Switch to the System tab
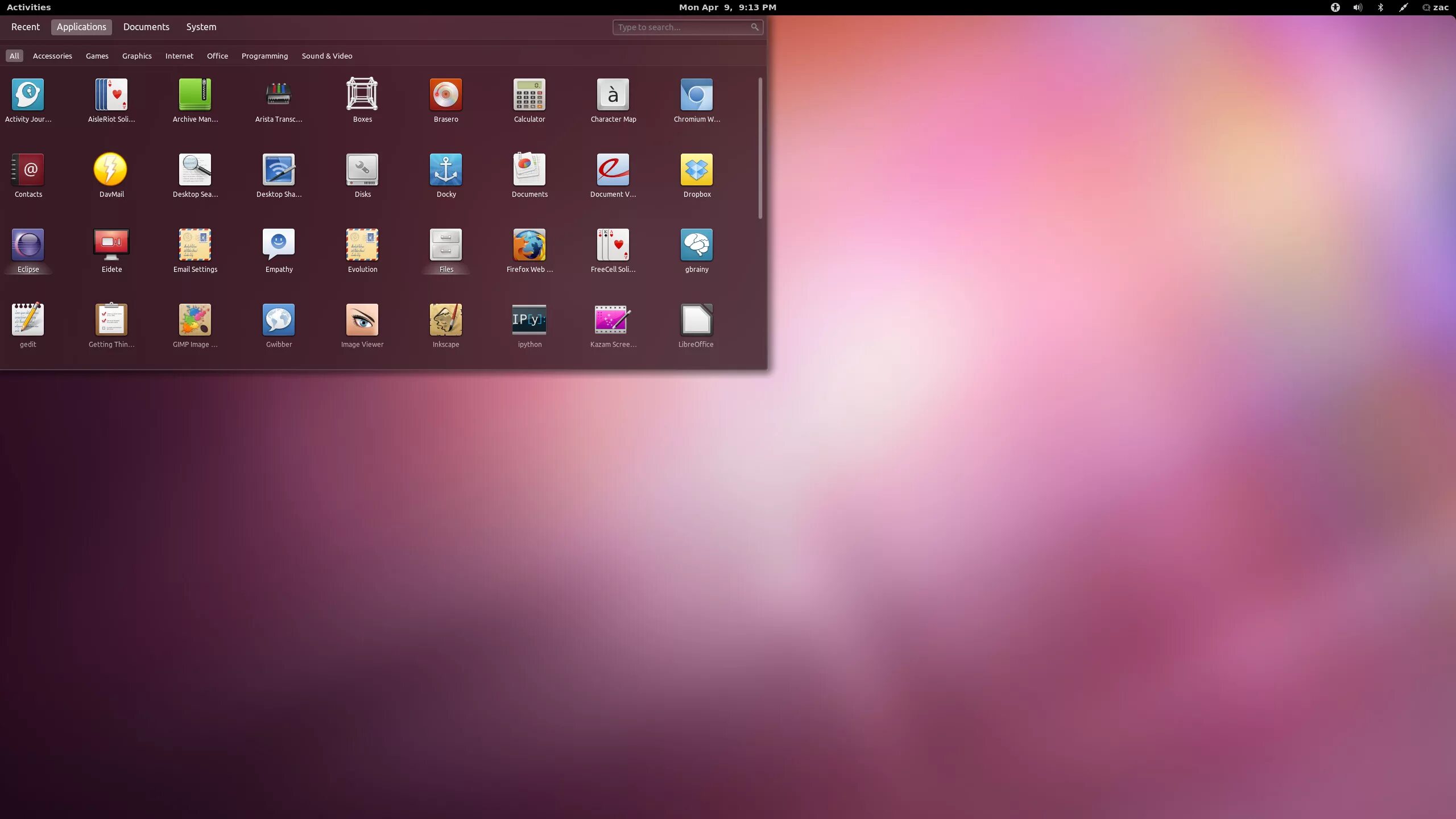1456x819 pixels. coord(201,27)
